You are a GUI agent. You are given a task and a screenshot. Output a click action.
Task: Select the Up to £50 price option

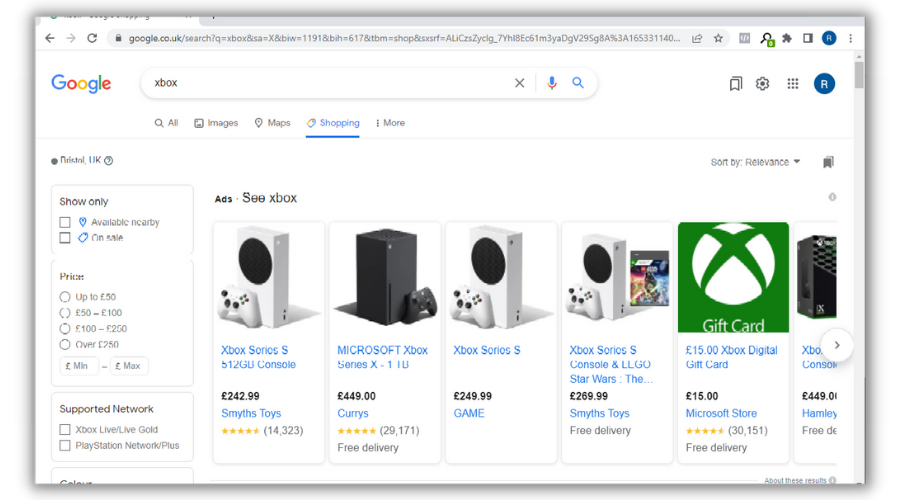[65, 297]
